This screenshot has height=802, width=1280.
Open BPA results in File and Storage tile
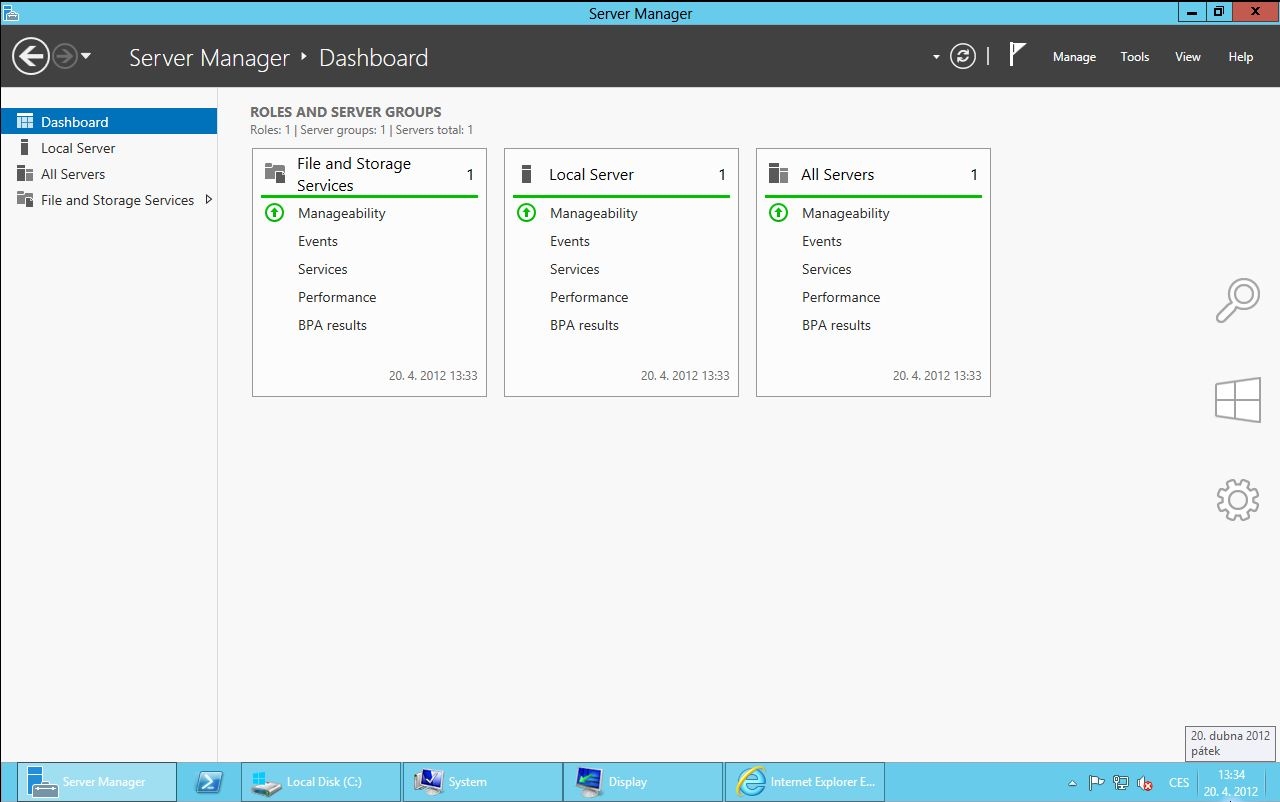pyautogui.click(x=332, y=325)
